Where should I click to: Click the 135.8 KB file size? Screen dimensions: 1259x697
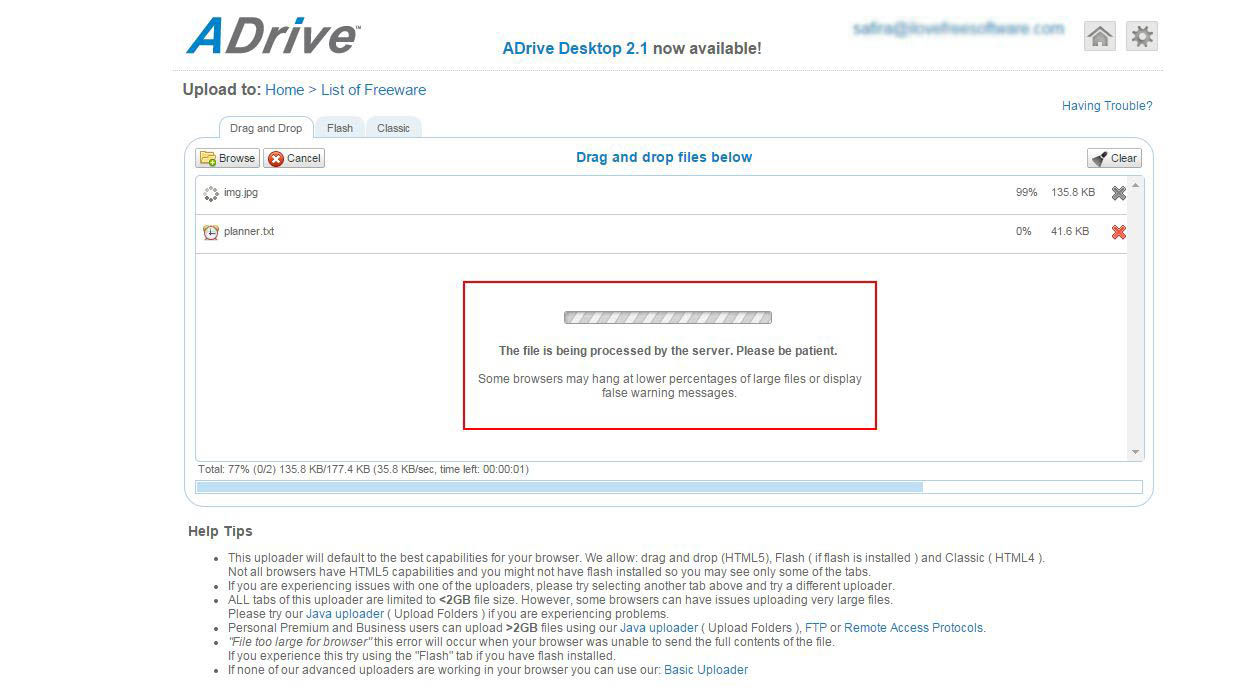pyautogui.click(x=1073, y=193)
